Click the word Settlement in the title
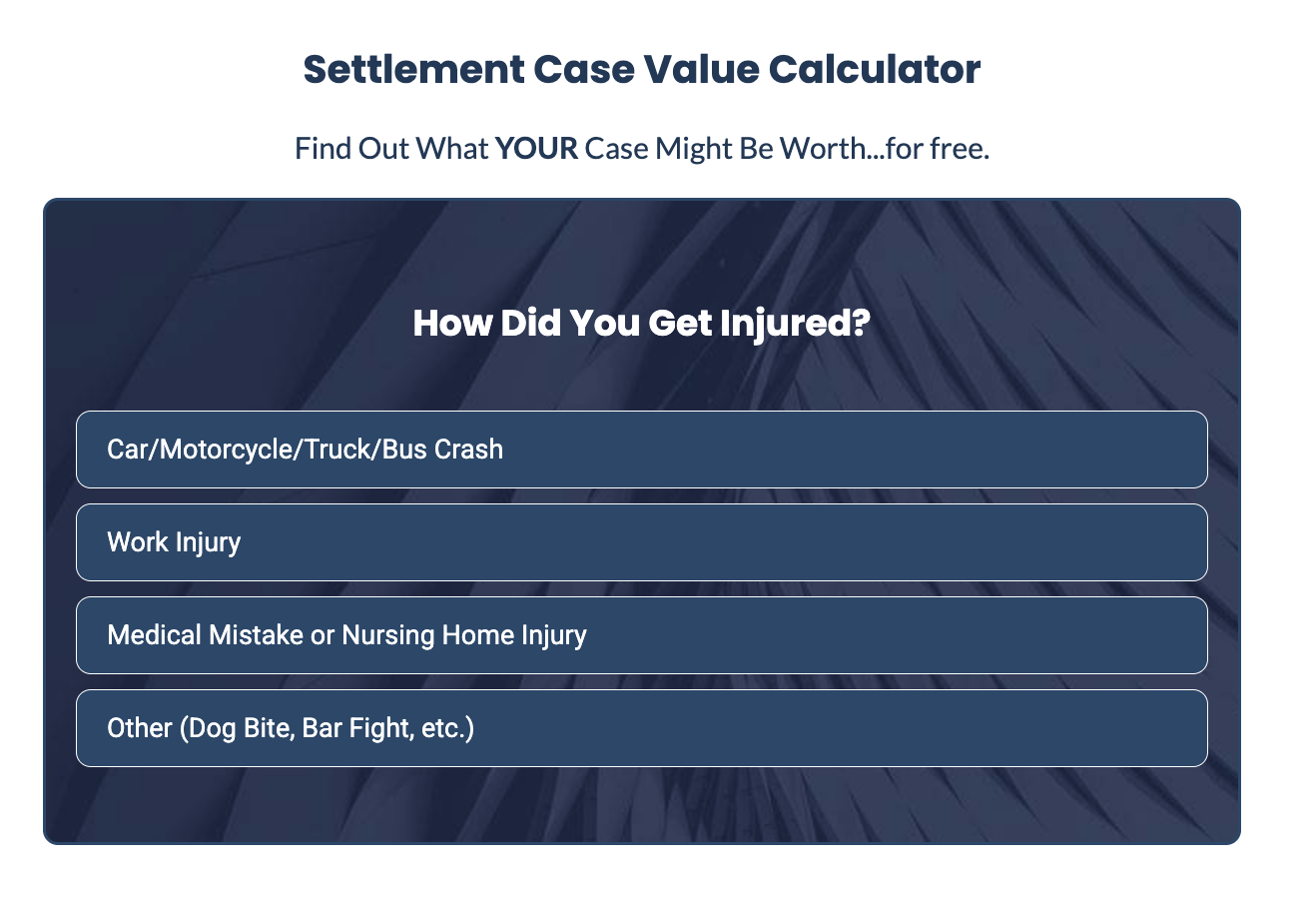 pos(412,70)
